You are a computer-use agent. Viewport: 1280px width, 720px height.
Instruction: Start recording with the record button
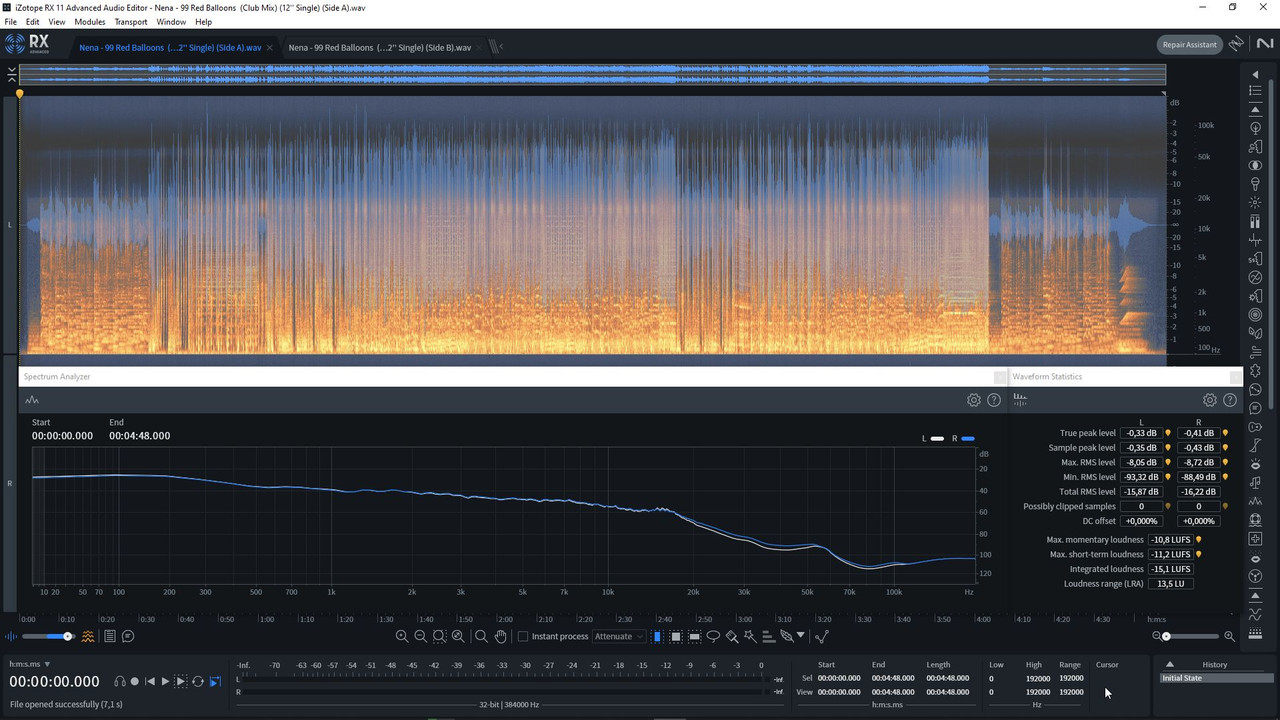click(x=135, y=681)
